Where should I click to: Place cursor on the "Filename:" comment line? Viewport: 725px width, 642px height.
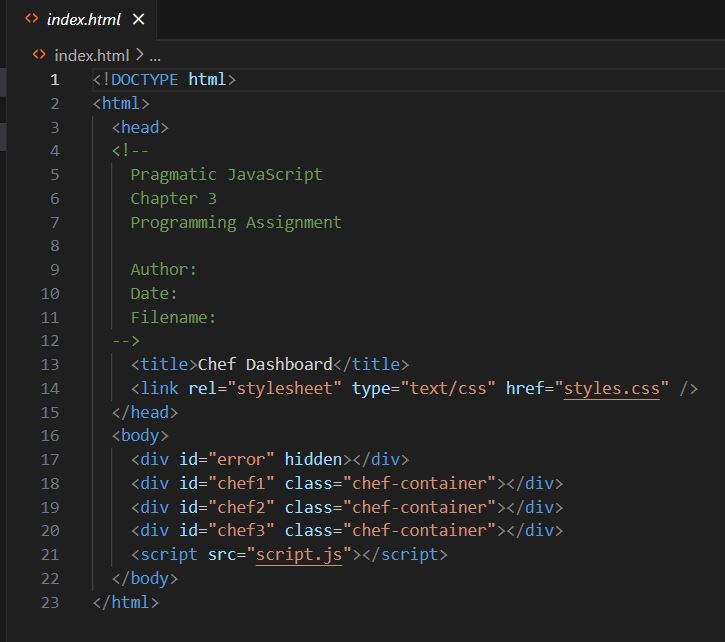[x=173, y=317]
